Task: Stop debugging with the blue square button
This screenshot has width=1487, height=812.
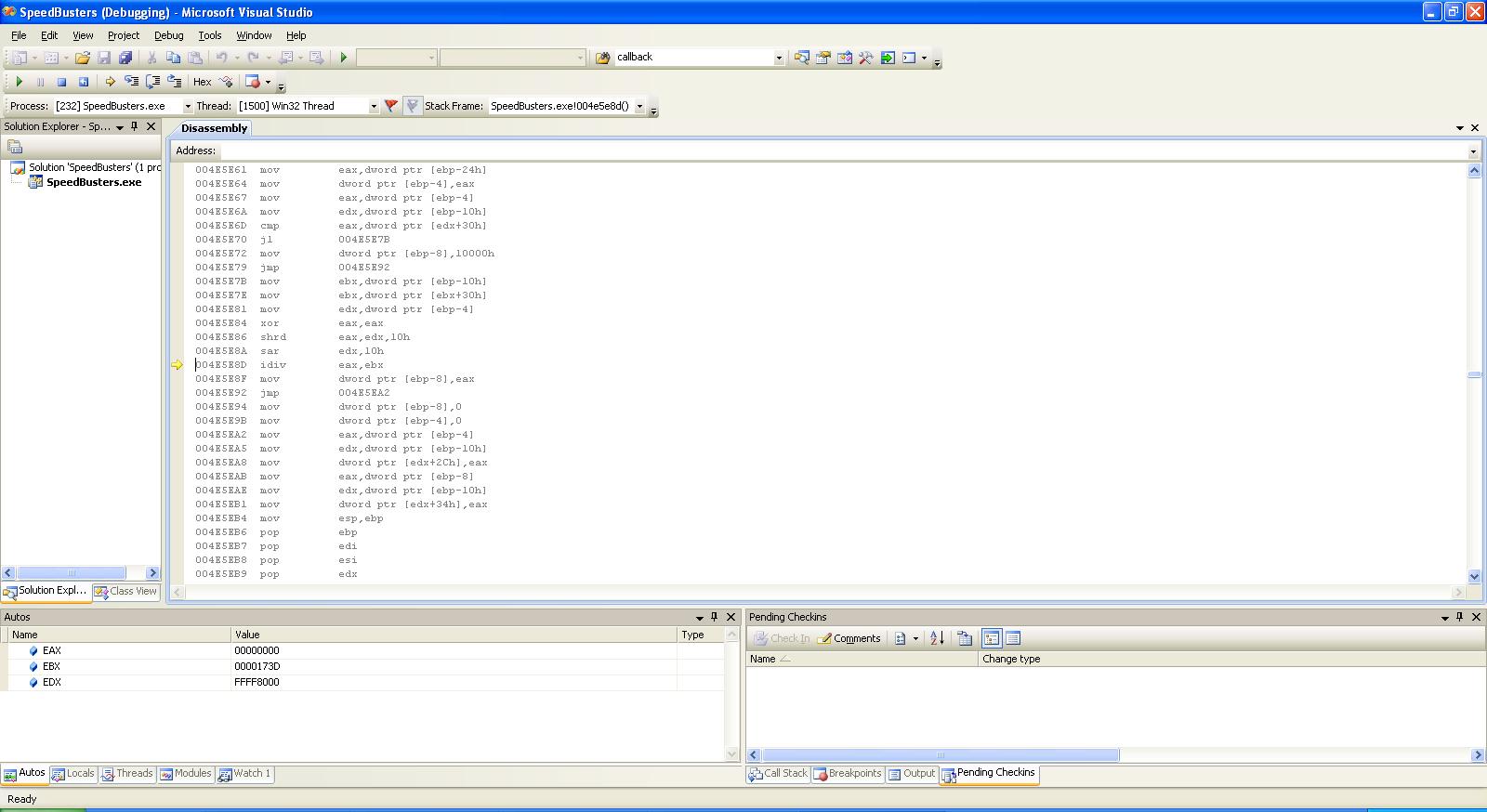Action: click(62, 82)
